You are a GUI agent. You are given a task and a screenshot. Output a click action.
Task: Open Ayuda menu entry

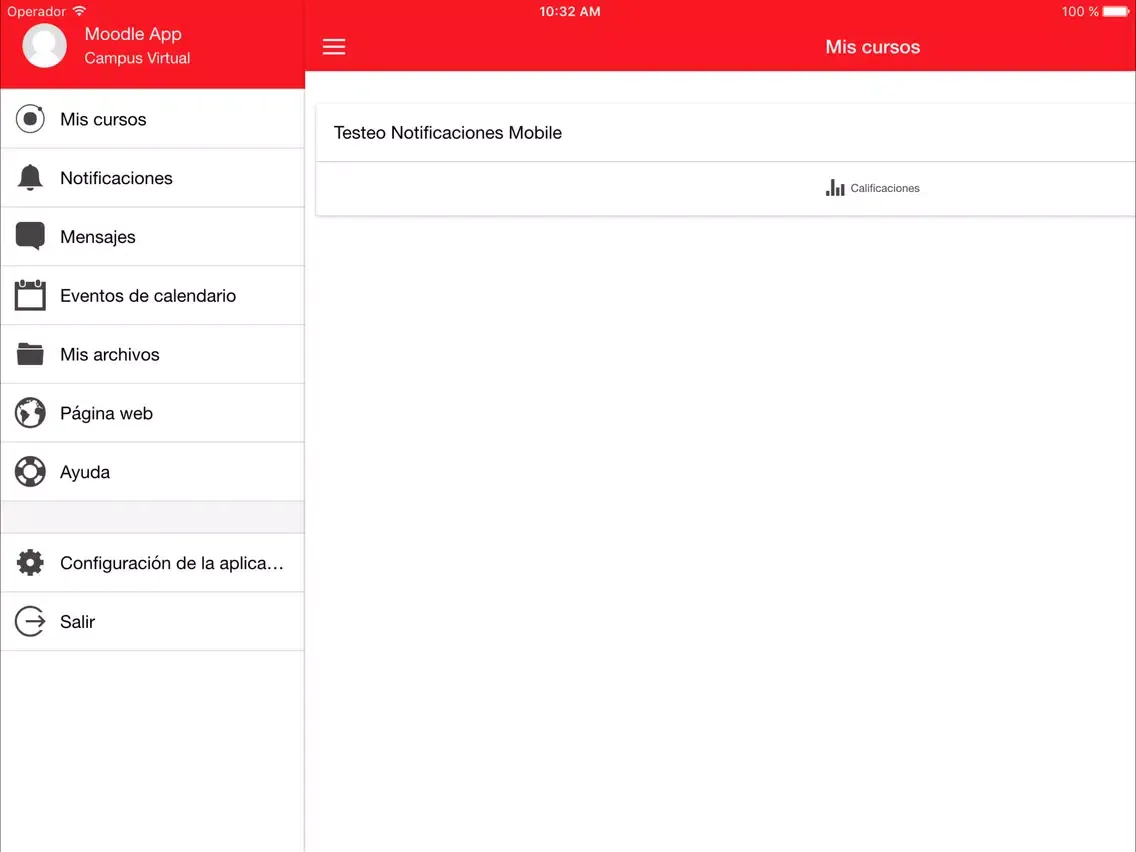(x=153, y=472)
